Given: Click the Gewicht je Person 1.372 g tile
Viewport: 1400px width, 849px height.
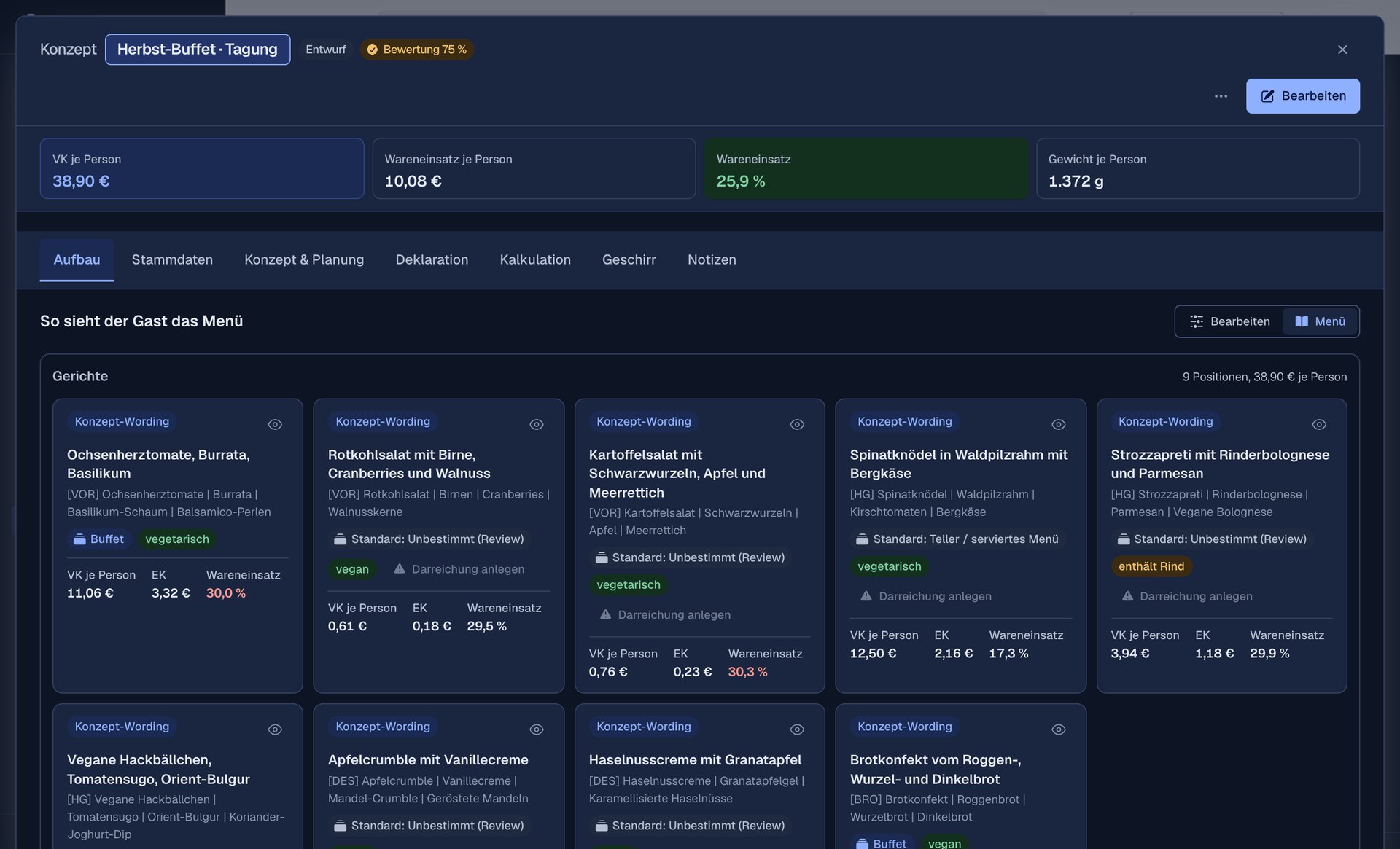Looking at the screenshot, I should pyautogui.click(x=1197, y=168).
